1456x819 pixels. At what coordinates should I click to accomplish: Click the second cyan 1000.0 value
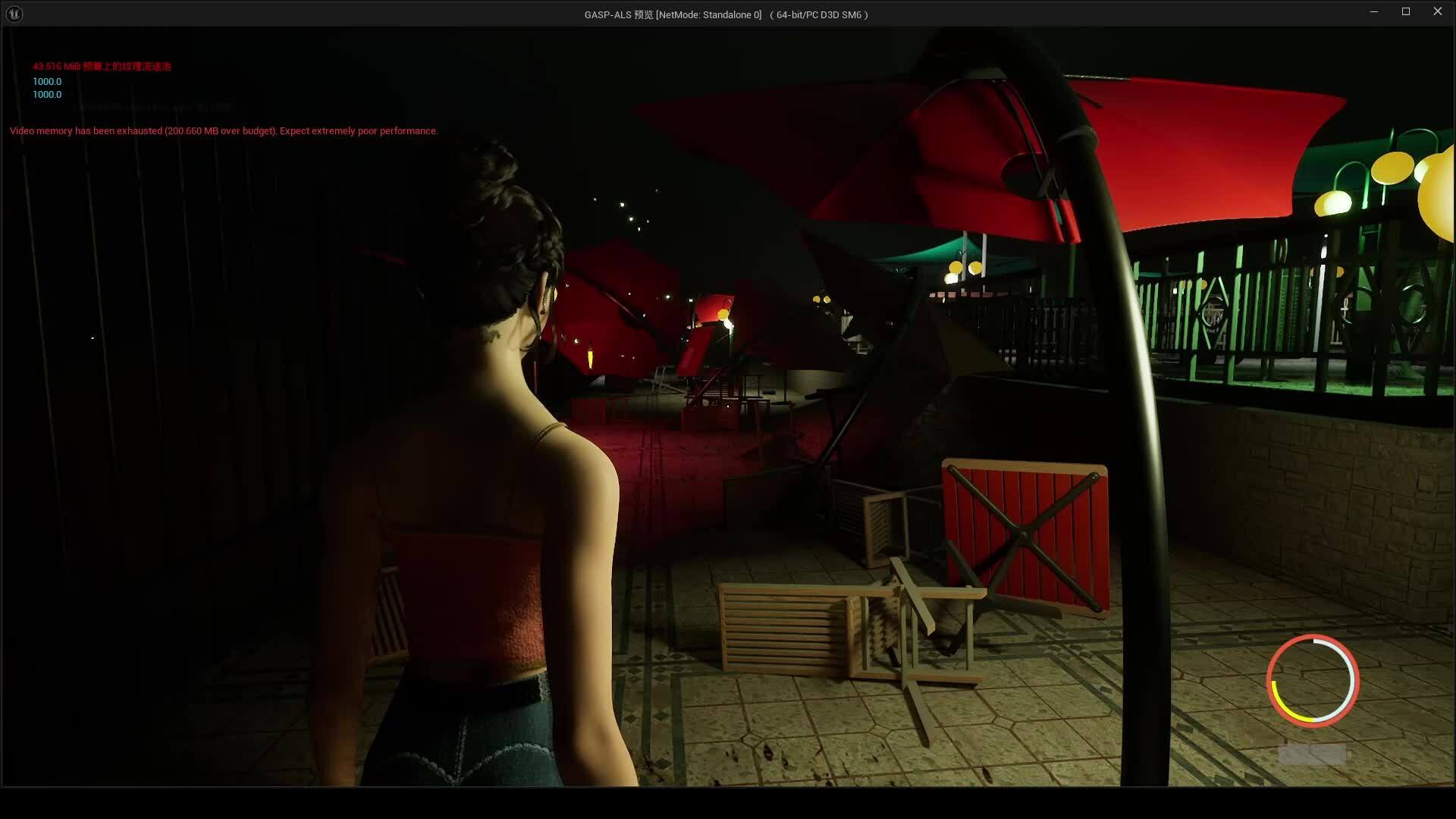pyautogui.click(x=47, y=95)
